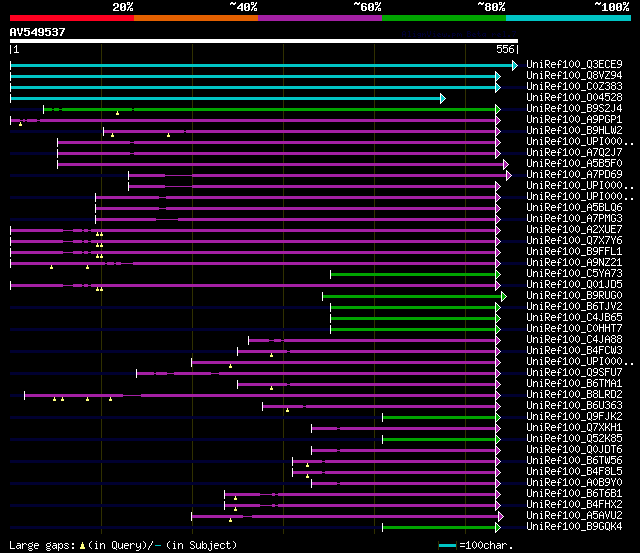The image size is (640, 553).
Task: Select the UniRef100_Q7X7Y6 label
Action: coord(574,241)
